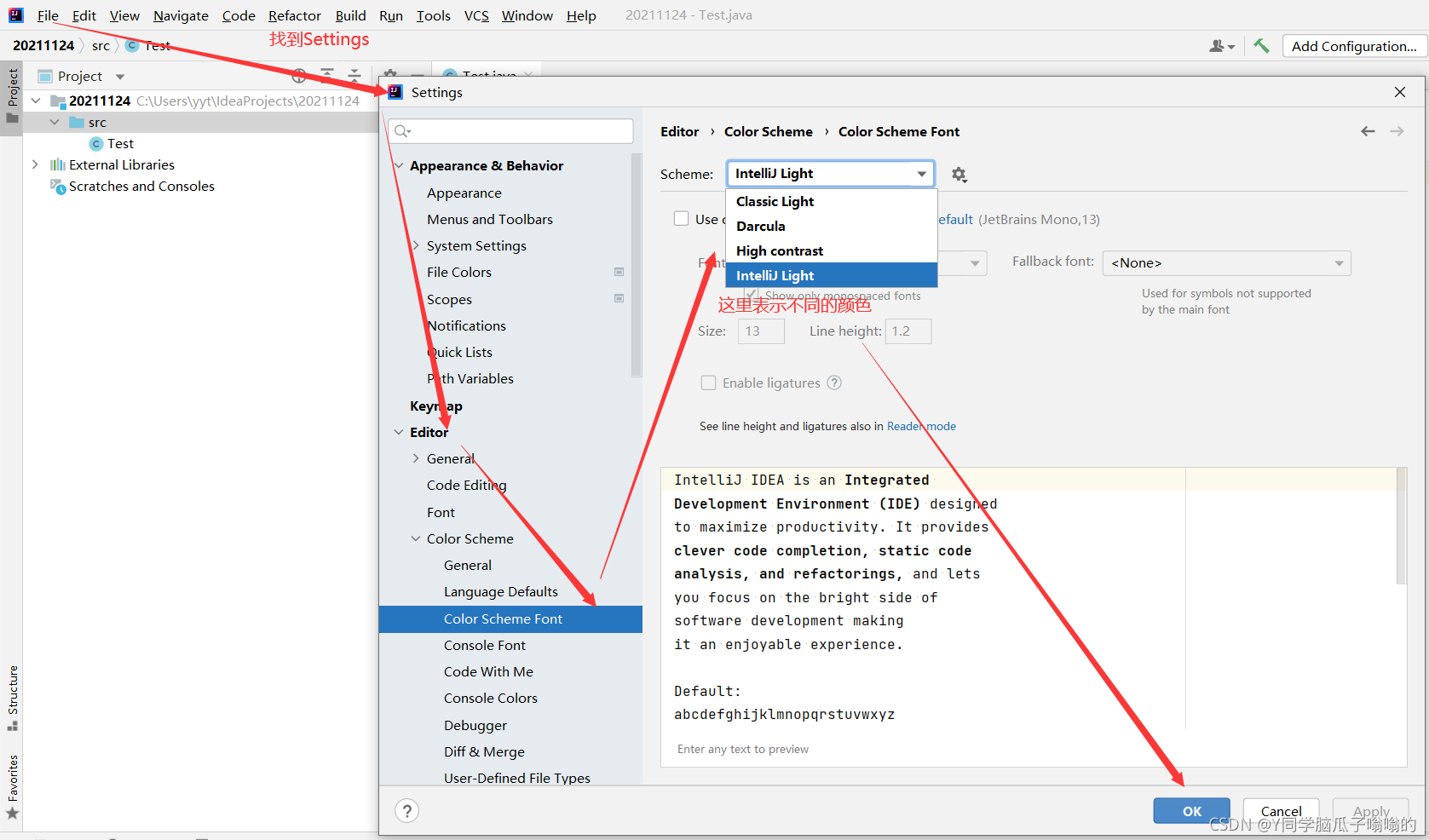
Task: Toggle the Enable ligatures checkbox
Action: click(x=708, y=383)
